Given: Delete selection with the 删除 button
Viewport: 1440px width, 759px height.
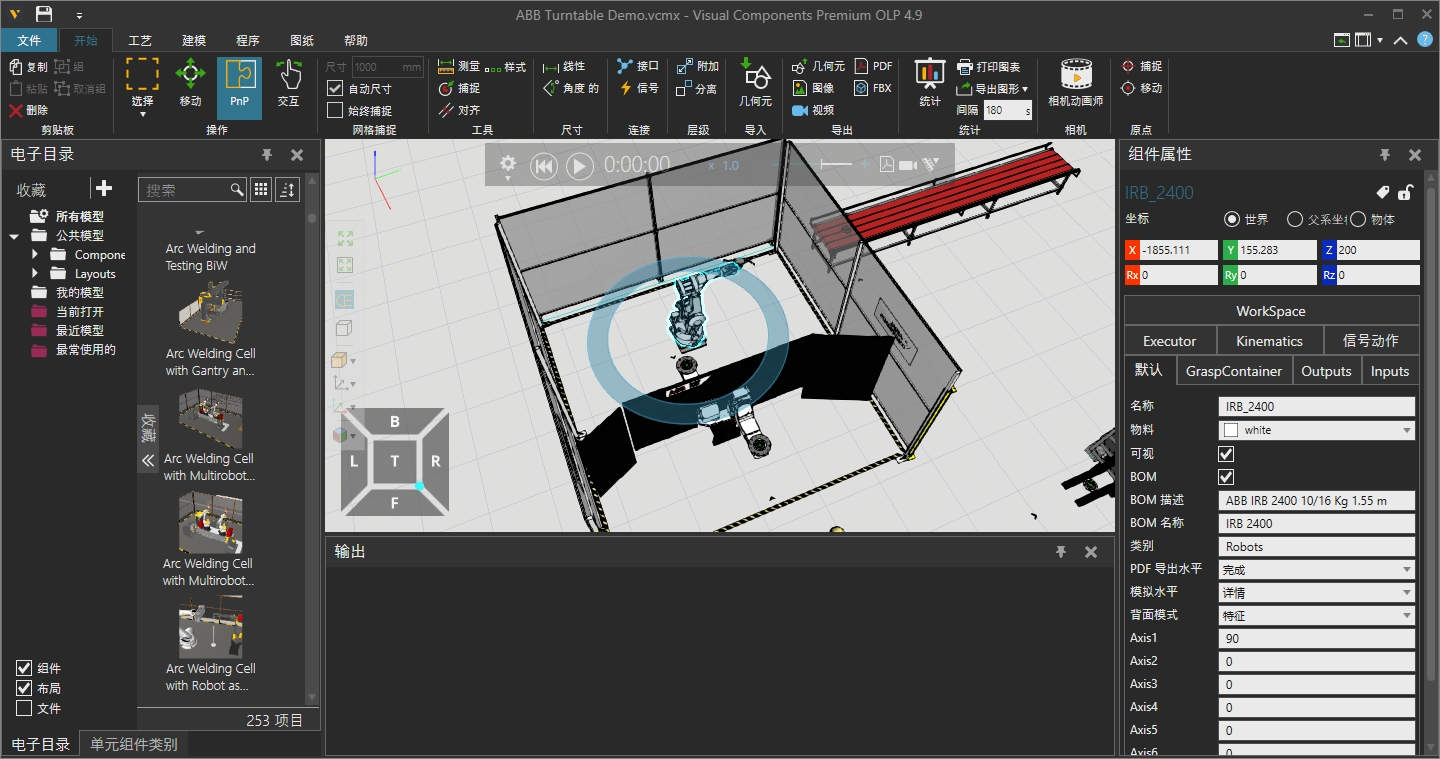Looking at the screenshot, I should [x=28, y=110].
